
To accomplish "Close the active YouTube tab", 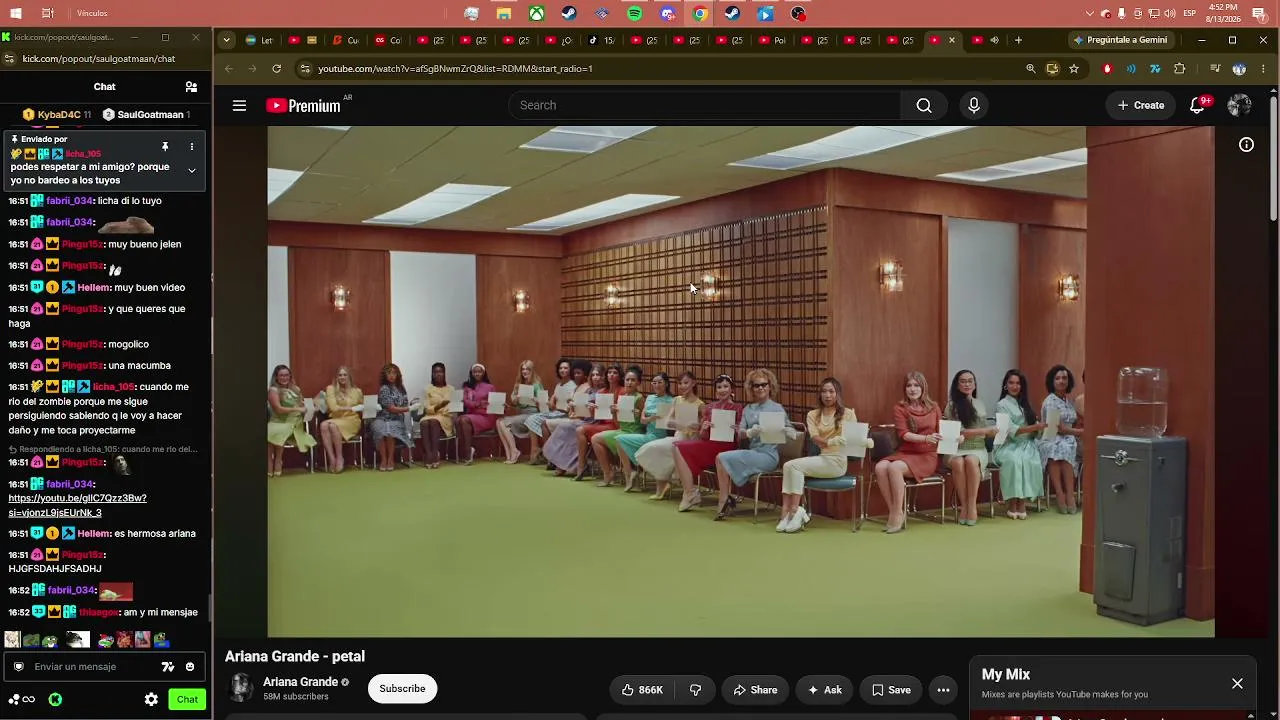I will pos(951,41).
